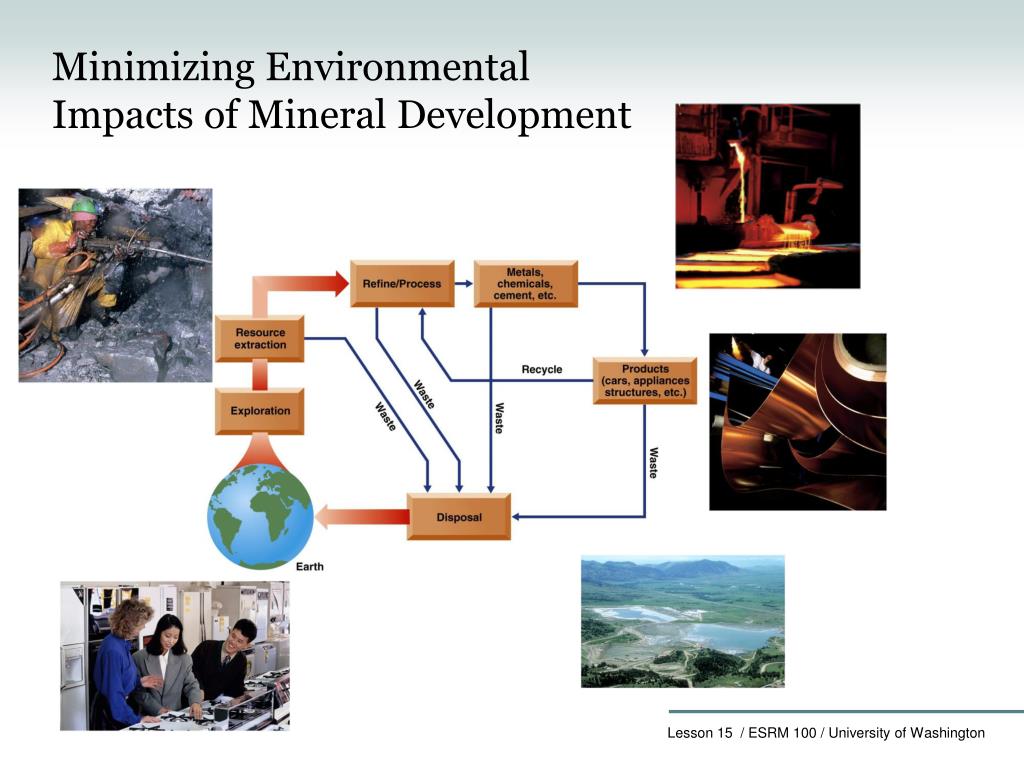1024x768 pixels.
Task: Click the copper sheets photo
Action: click(797, 422)
